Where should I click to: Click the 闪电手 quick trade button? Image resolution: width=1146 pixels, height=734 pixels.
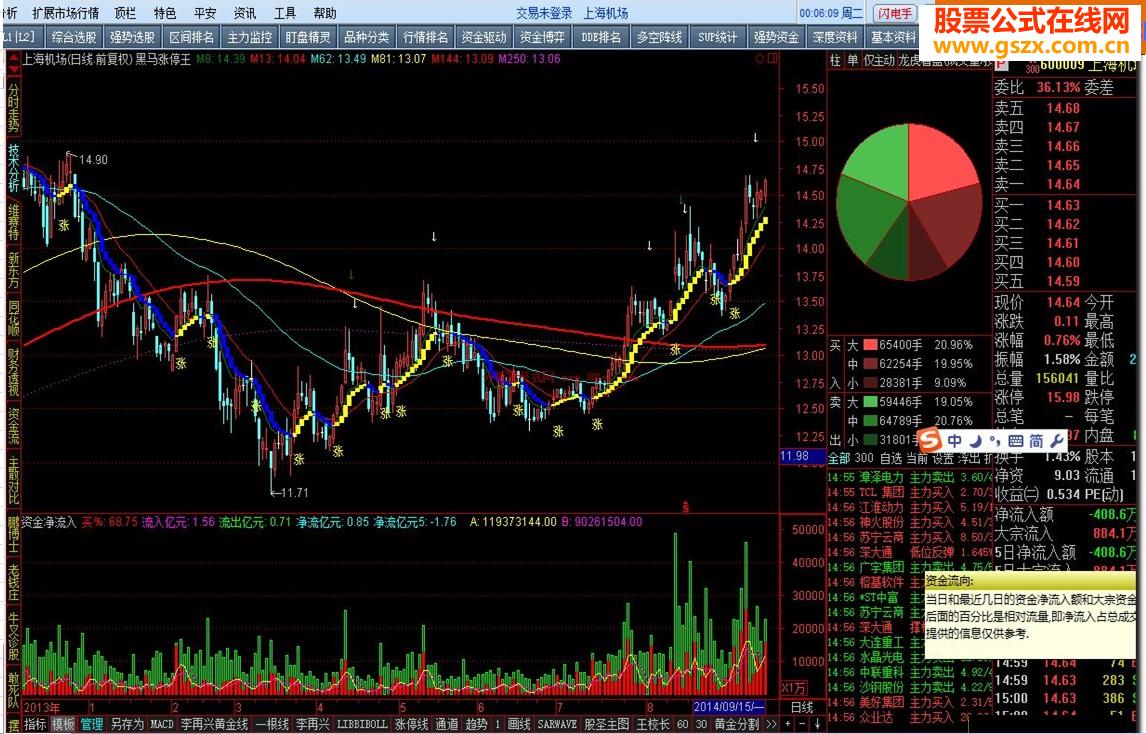pos(895,13)
